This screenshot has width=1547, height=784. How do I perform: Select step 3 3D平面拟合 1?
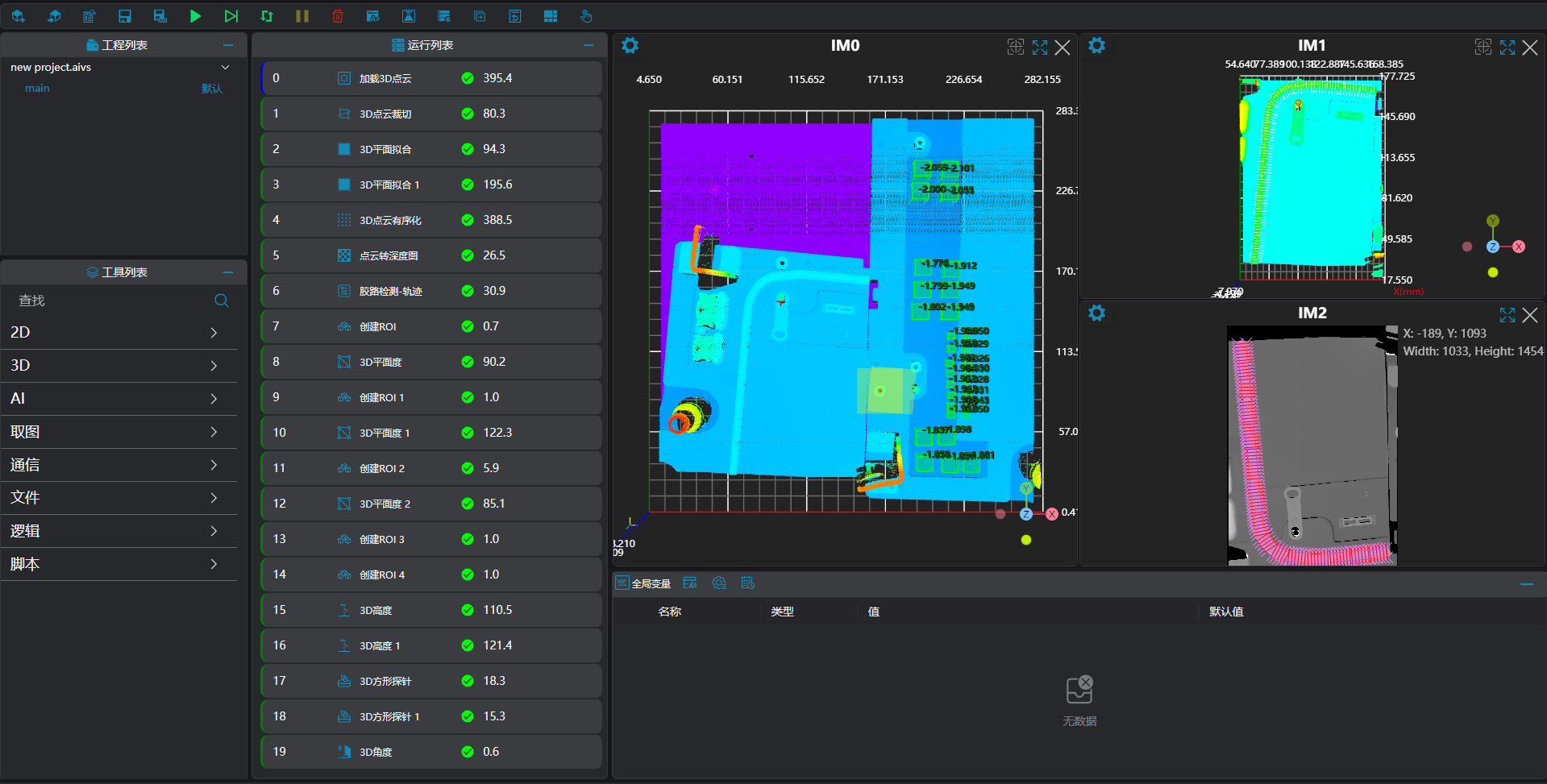tap(432, 185)
